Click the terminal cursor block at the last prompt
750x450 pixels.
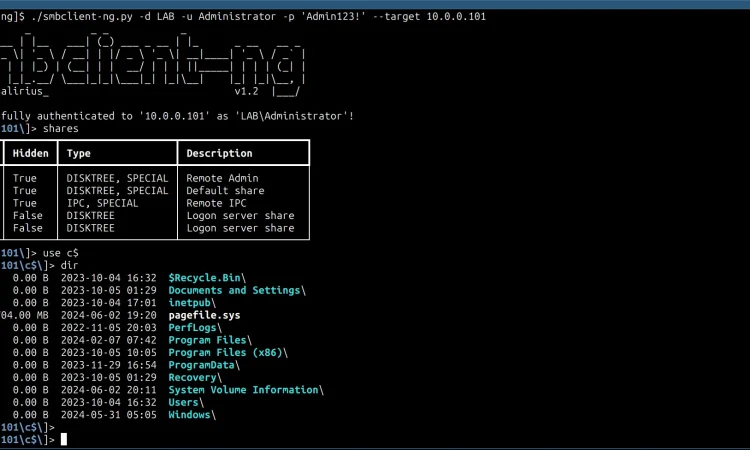point(64,439)
